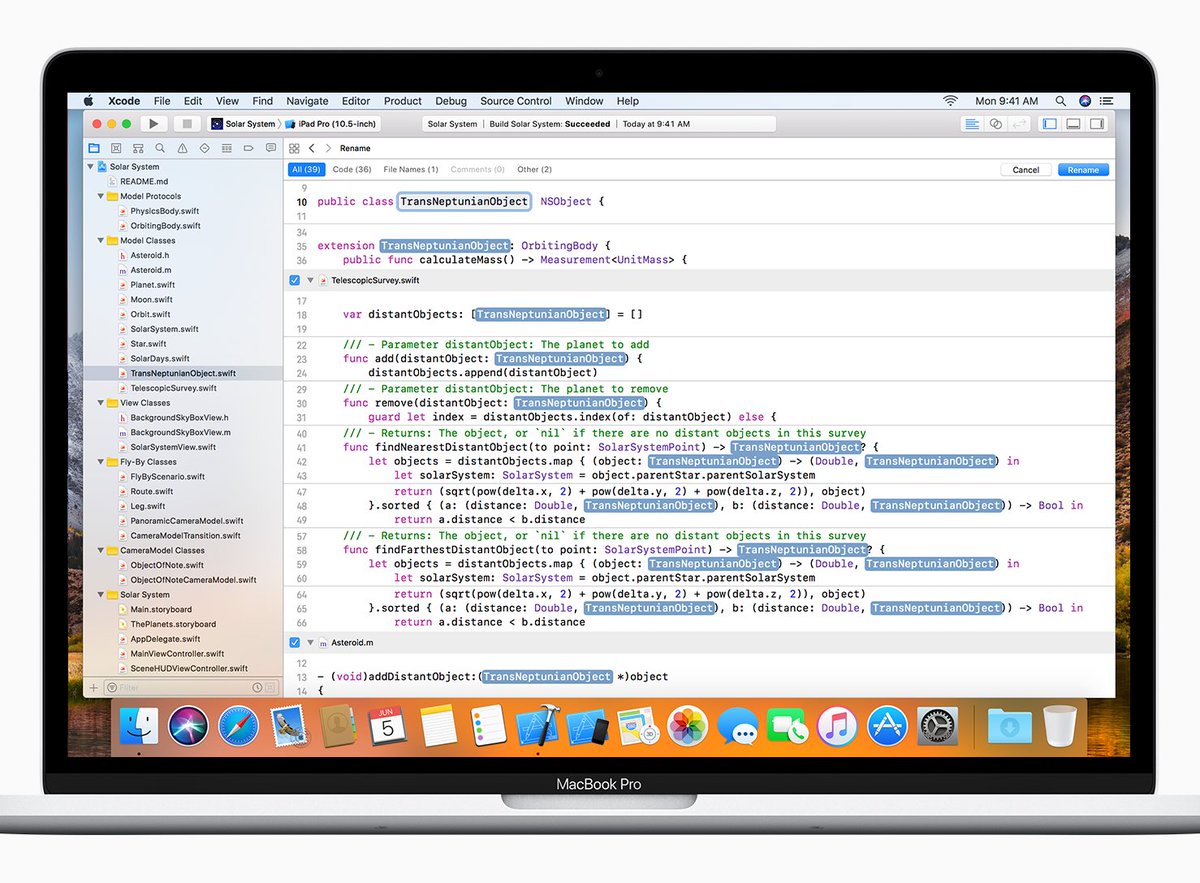Open the Source Control menu
Viewport: 1200px width, 883px height.
516,101
